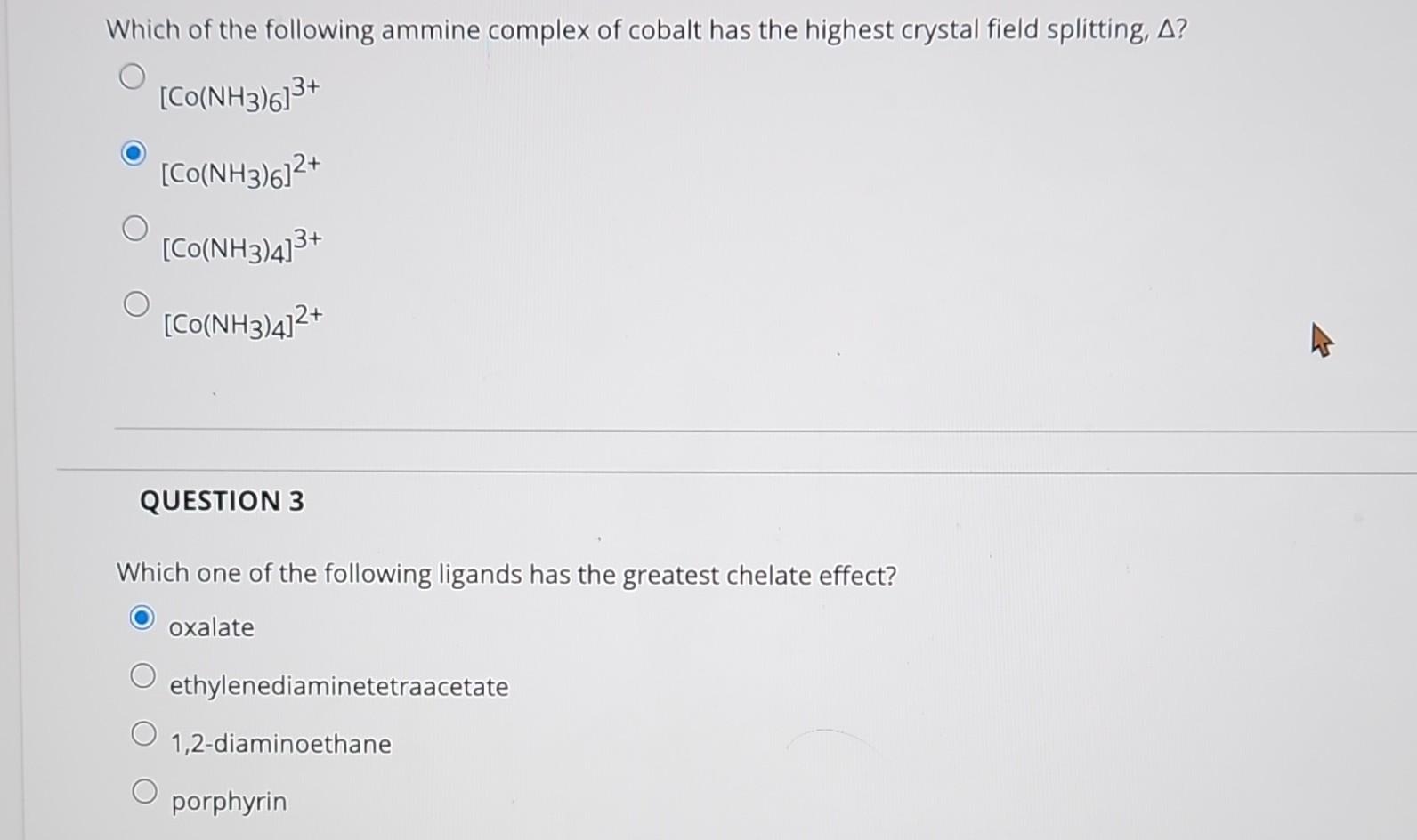Click the chelate effect question text
1417x840 pixels.
(507, 574)
